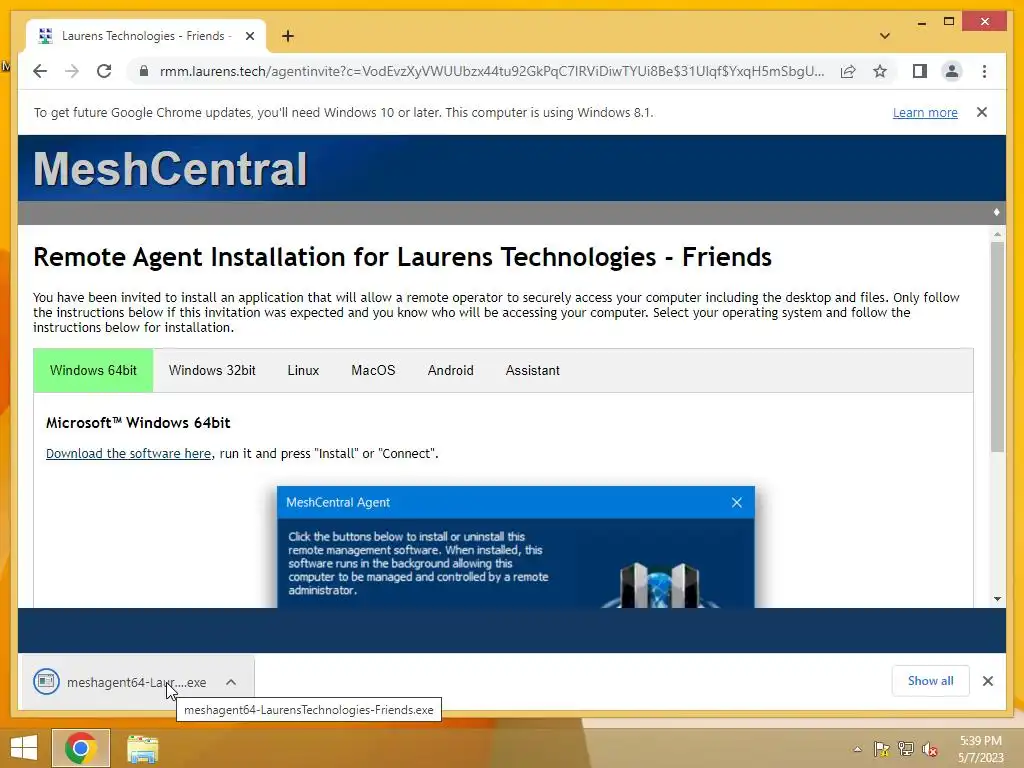Screen dimensions: 1024x768
Task: Expand the download item options chevron
Action: point(231,682)
